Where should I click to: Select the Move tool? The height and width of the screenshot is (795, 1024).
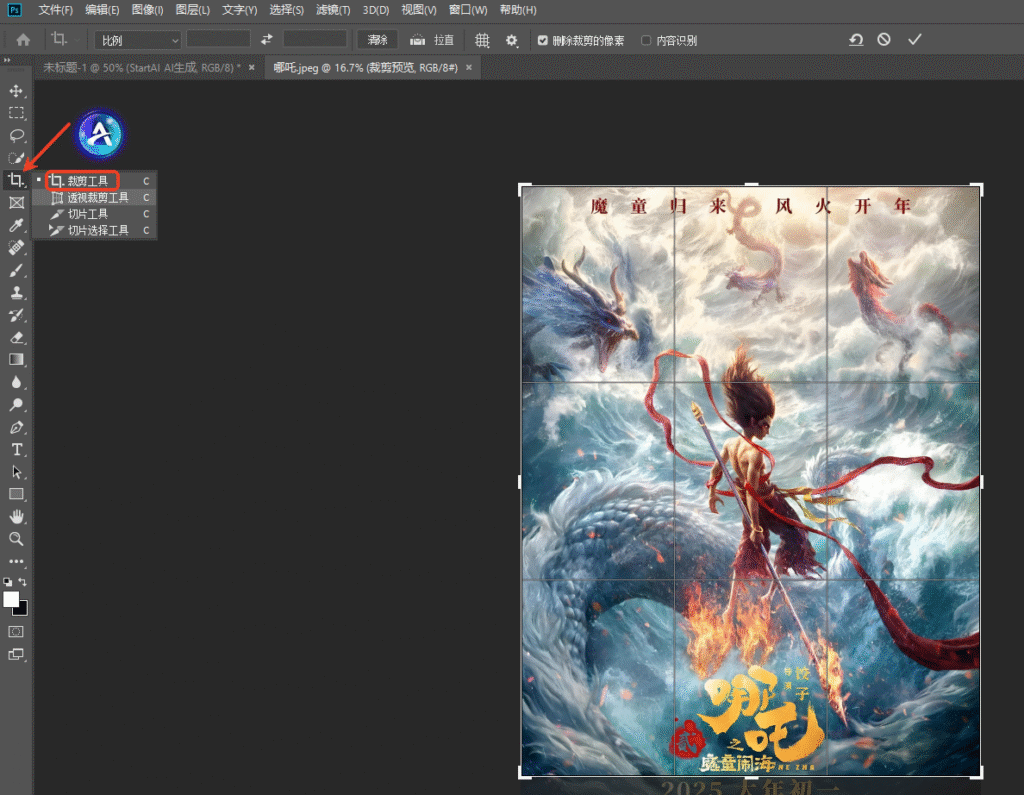pyautogui.click(x=16, y=91)
